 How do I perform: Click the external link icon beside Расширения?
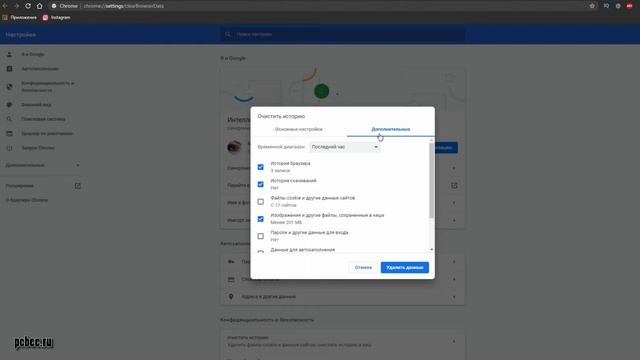[x=78, y=186]
